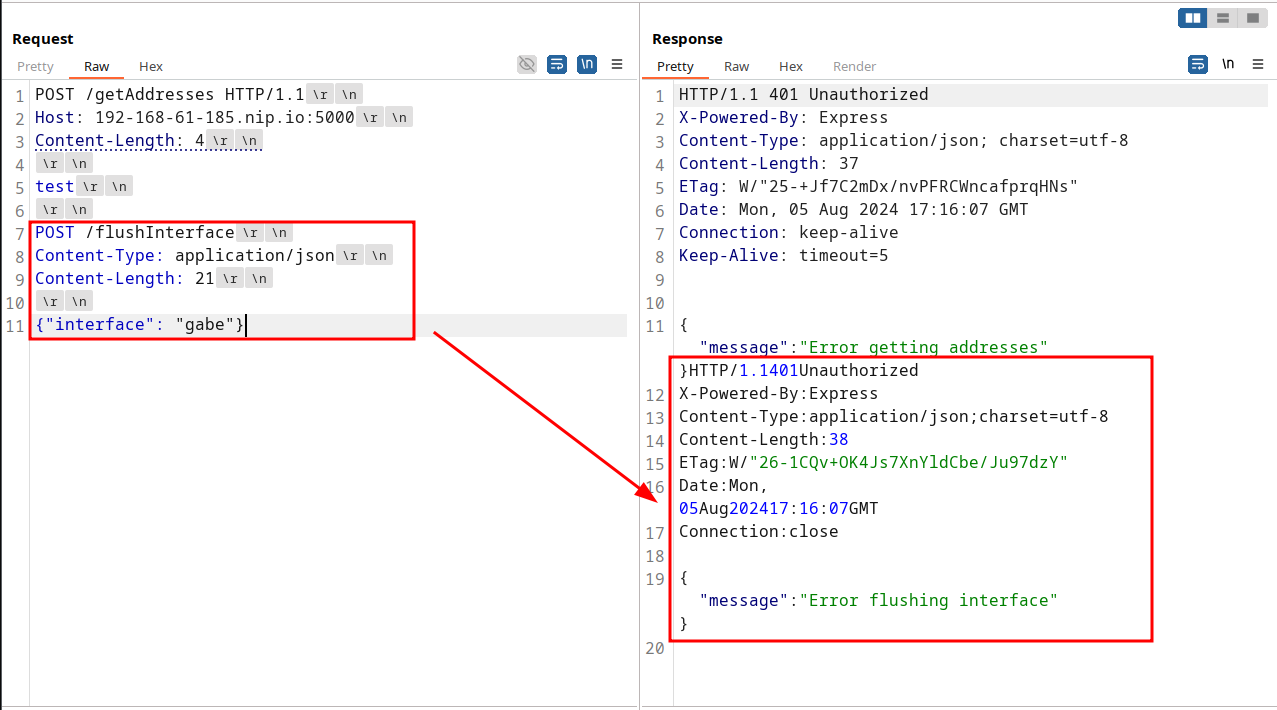Viewport: 1277px width, 710px height.
Task: Click 'Content-Type: application/json' in request
Action: [185, 255]
